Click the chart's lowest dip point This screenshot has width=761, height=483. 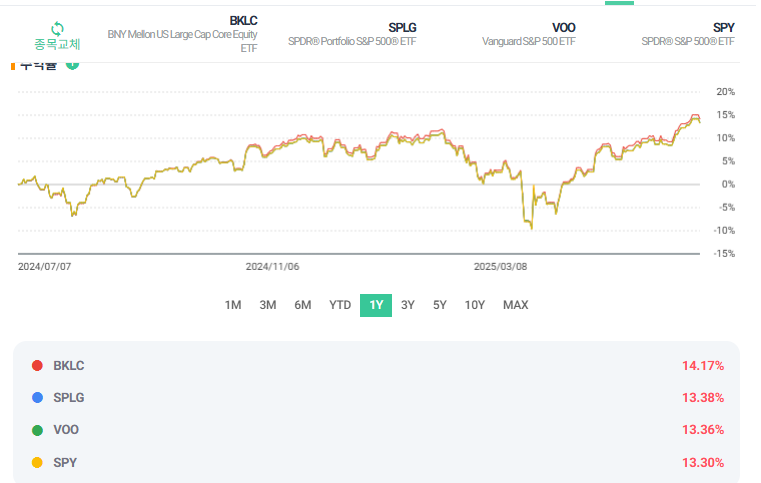[x=531, y=228]
